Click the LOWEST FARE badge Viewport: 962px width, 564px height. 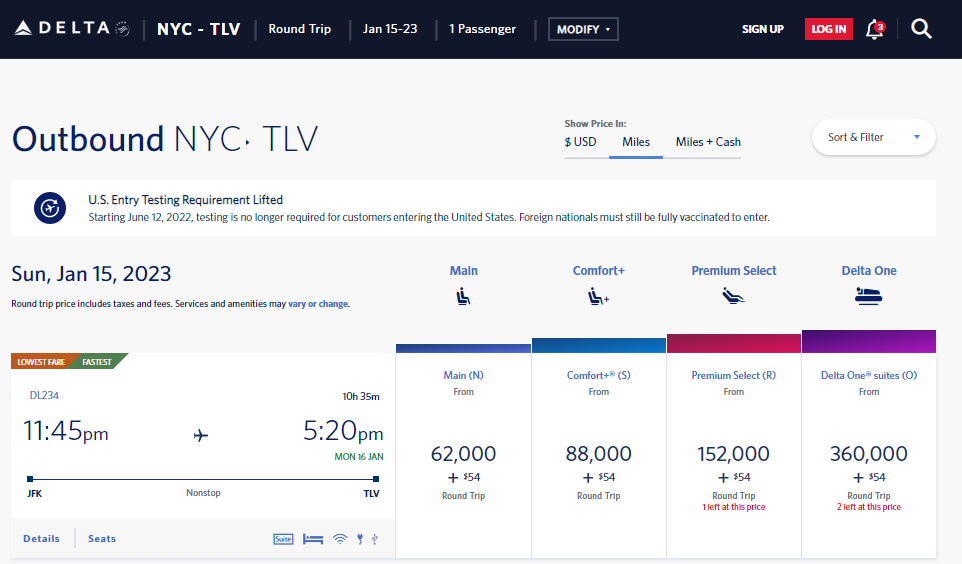click(x=40, y=361)
